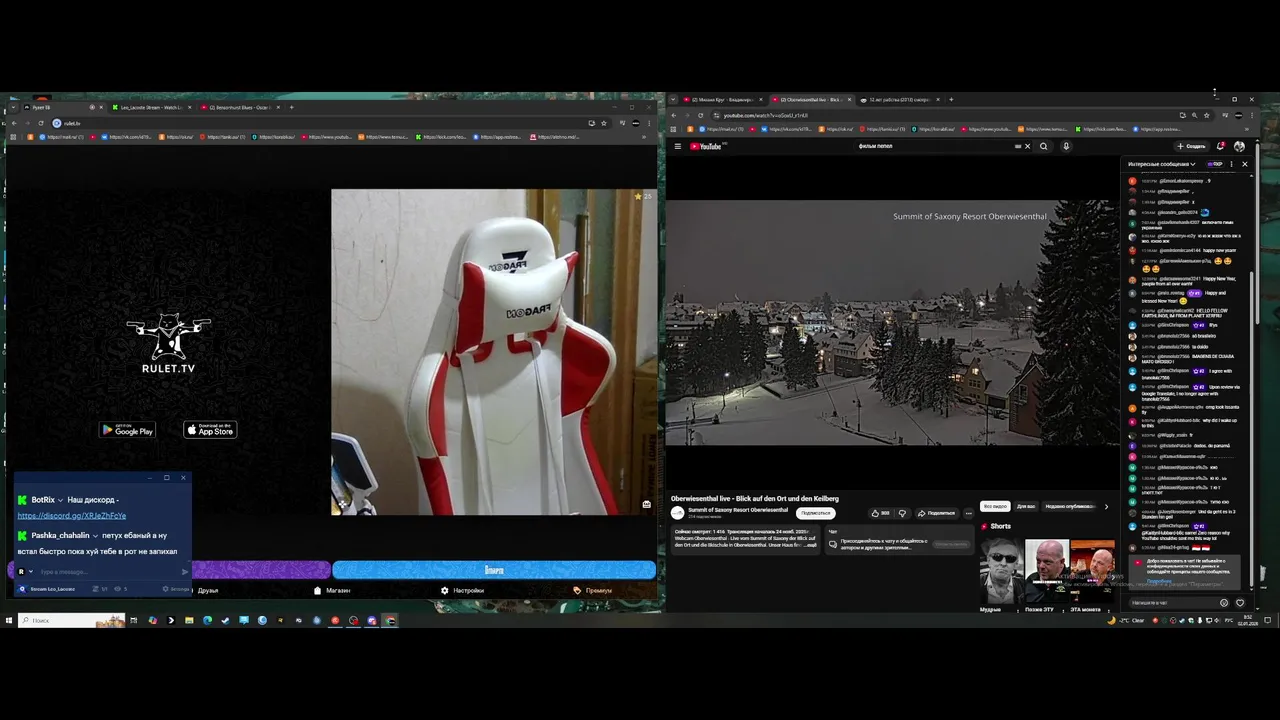Image resolution: width=1280 pixels, height=720 pixels.
Task: Clear the YouTube search box with X
Action: tap(1027, 146)
